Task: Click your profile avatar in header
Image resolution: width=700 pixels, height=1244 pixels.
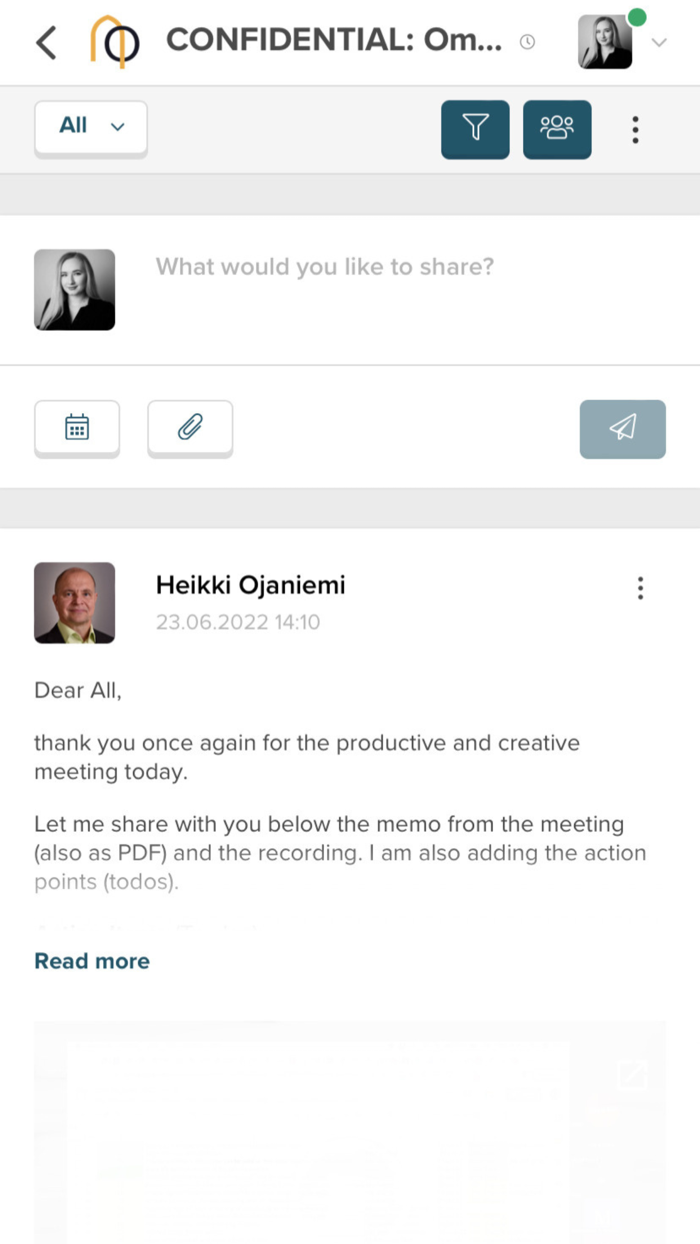Action: point(606,42)
